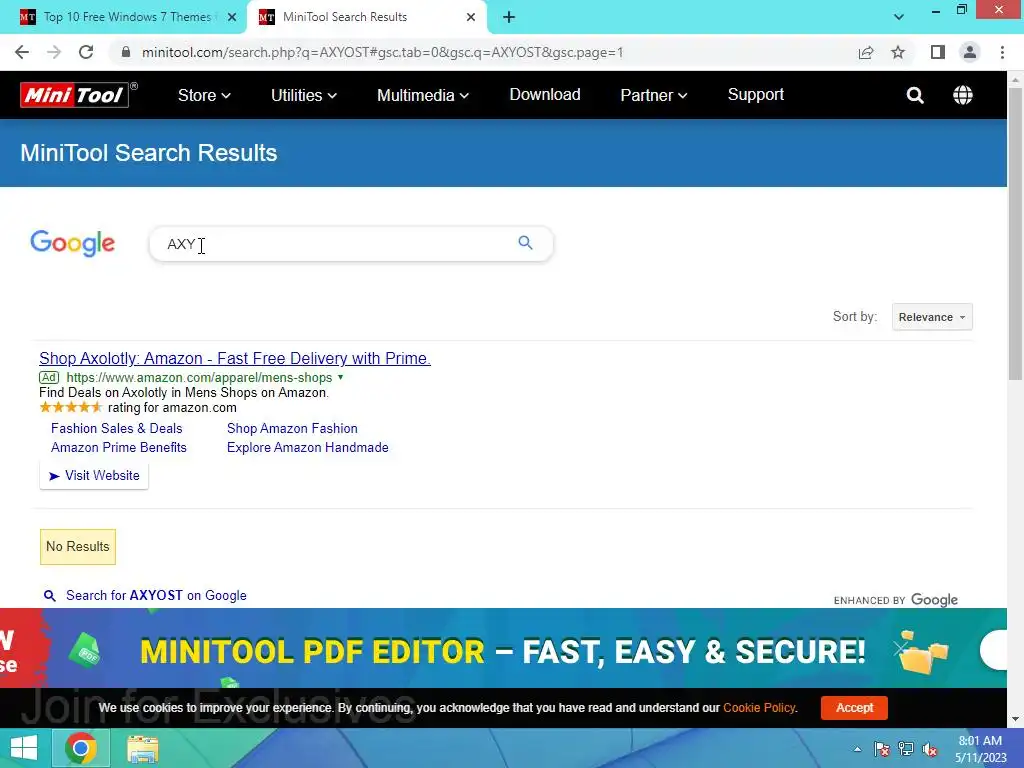Click the MiniTool PDF Editor banner
The image size is (1024, 768).
coord(503,650)
